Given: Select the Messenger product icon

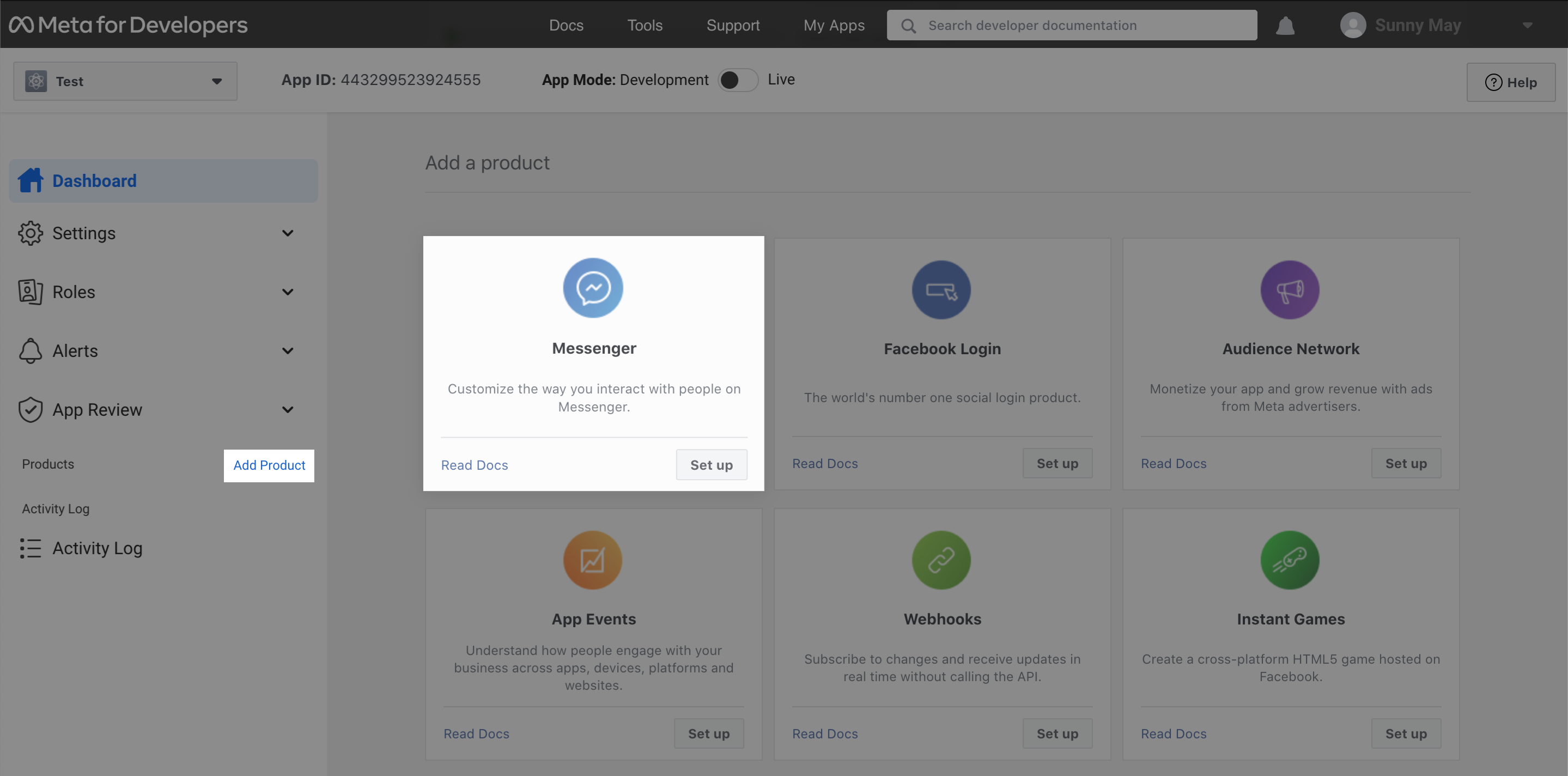Looking at the screenshot, I should pos(593,288).
